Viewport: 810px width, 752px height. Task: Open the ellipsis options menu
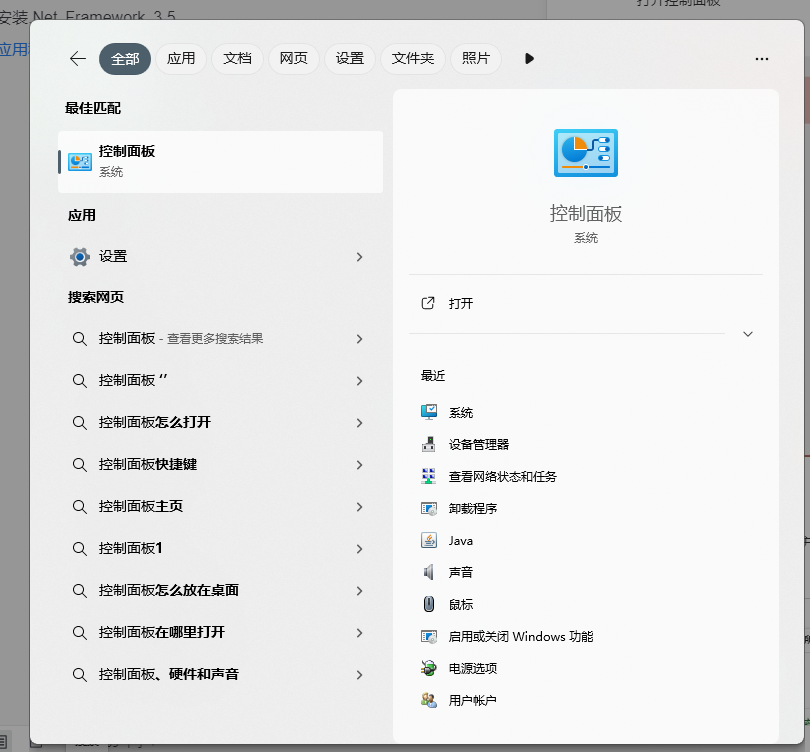pyautogui.click(x=761, y=59)
